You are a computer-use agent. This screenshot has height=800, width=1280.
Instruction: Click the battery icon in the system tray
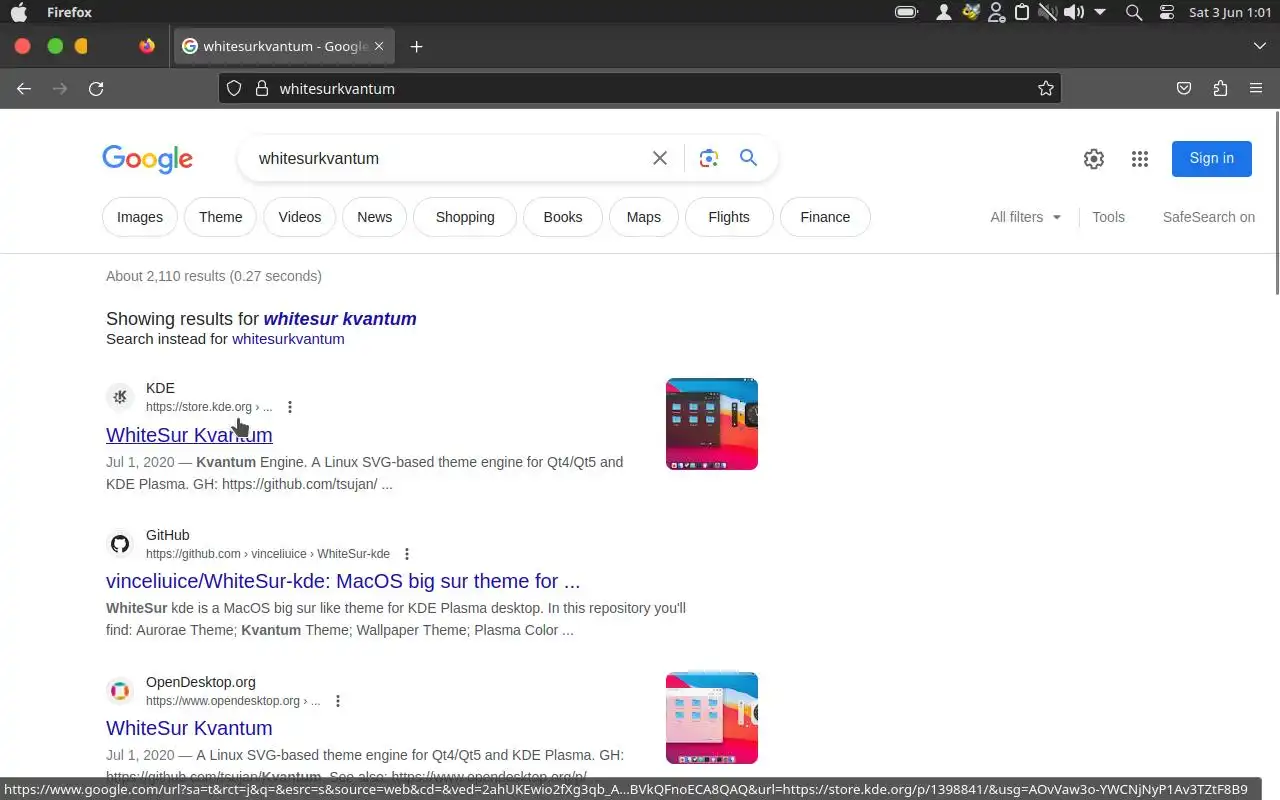coord(906,12)
